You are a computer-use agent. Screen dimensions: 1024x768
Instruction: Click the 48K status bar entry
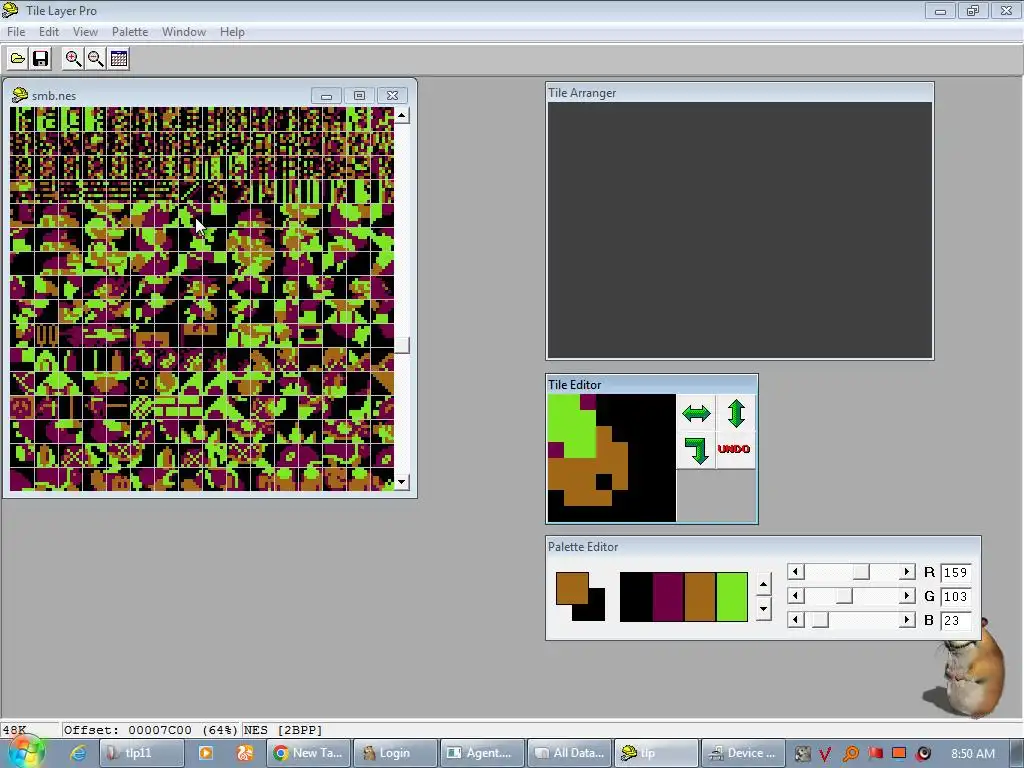tap(14, 730)
